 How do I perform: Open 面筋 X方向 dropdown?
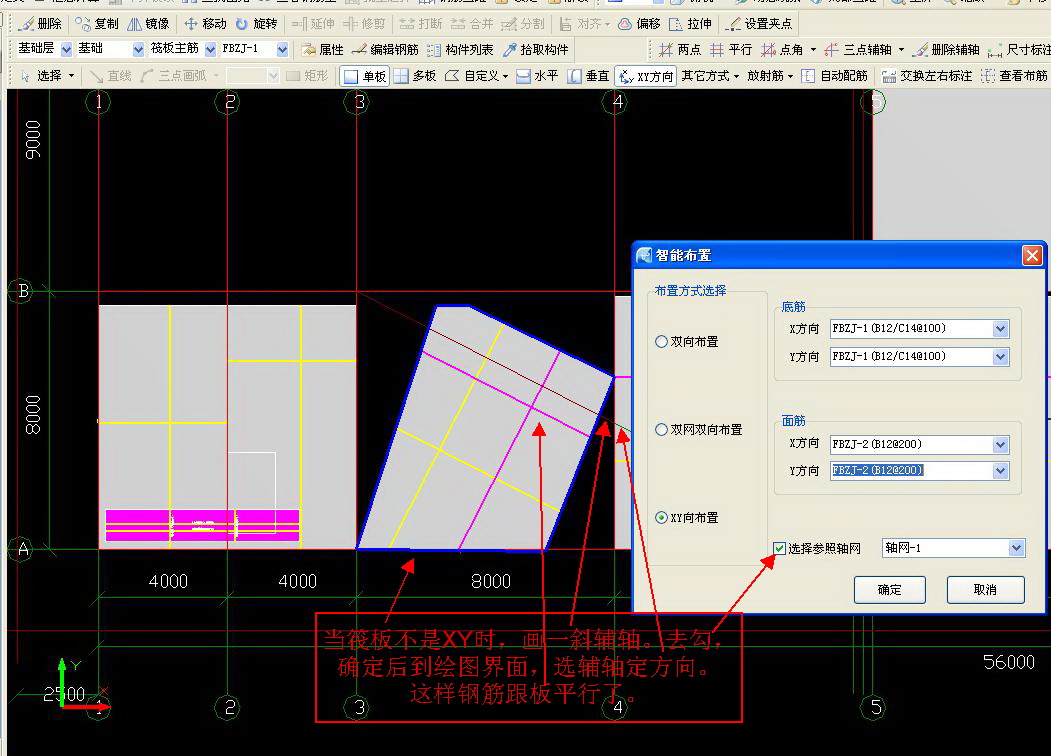click(x=1000, y=444)
